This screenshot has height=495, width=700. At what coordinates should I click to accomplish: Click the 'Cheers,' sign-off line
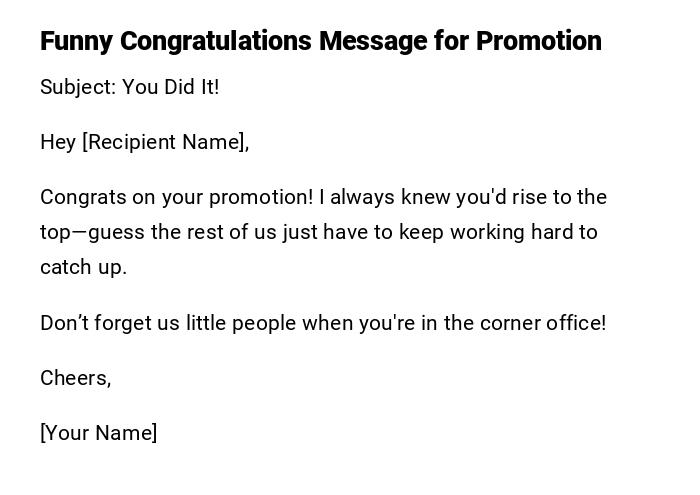(75, 378)
